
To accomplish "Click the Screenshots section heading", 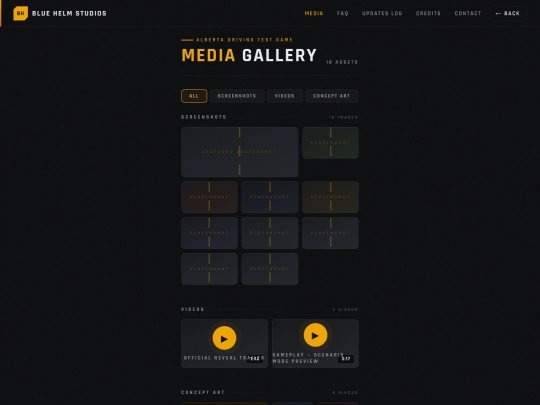I will pyautogui.click(x=204, y=117).
